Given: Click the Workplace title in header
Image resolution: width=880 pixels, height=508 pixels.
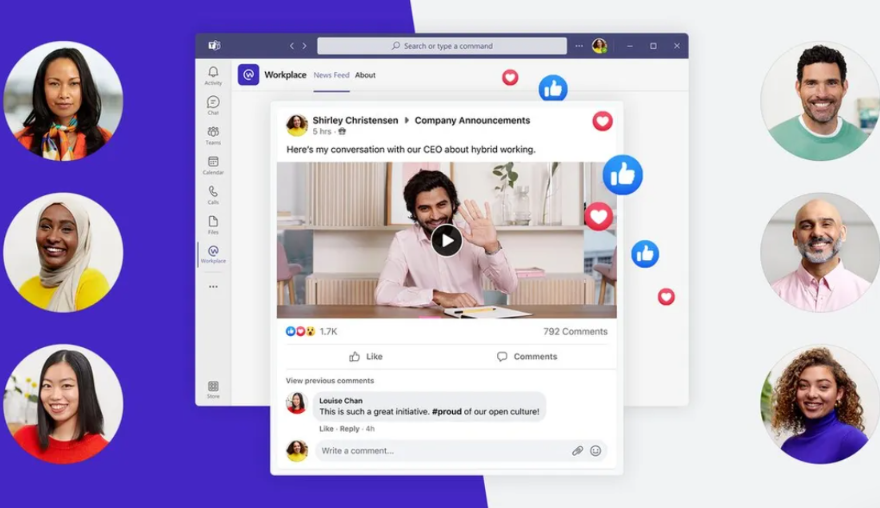Looking at the screenshot, I should 285,75.
